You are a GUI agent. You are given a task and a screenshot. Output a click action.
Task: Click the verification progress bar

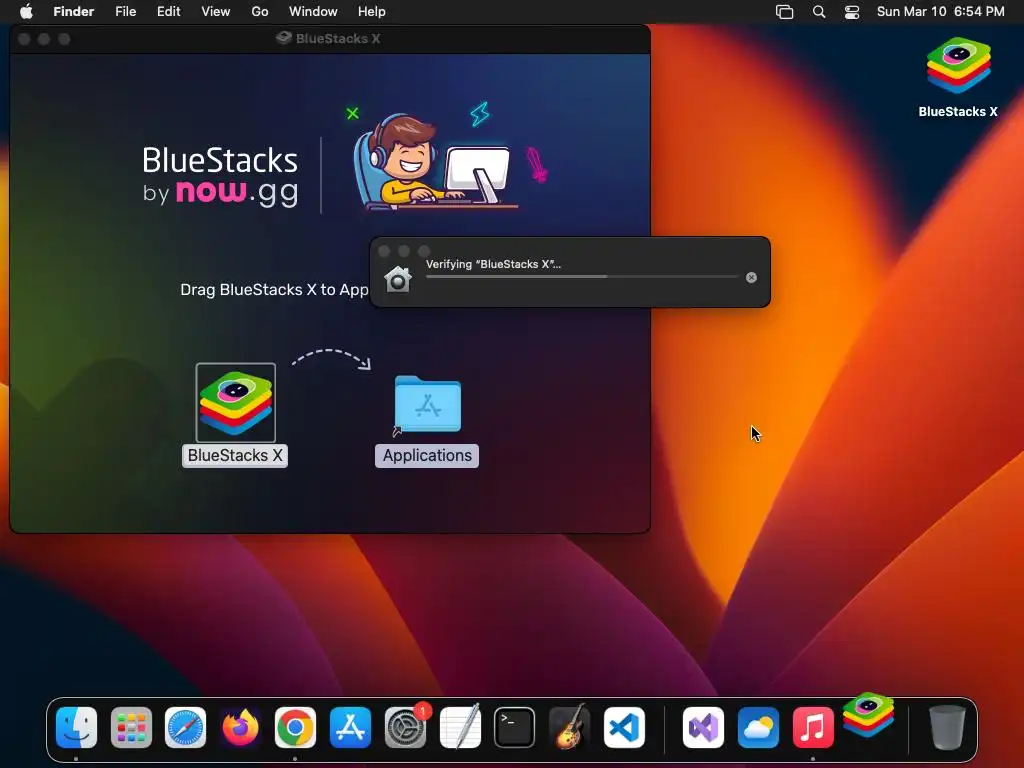(582, 277)
